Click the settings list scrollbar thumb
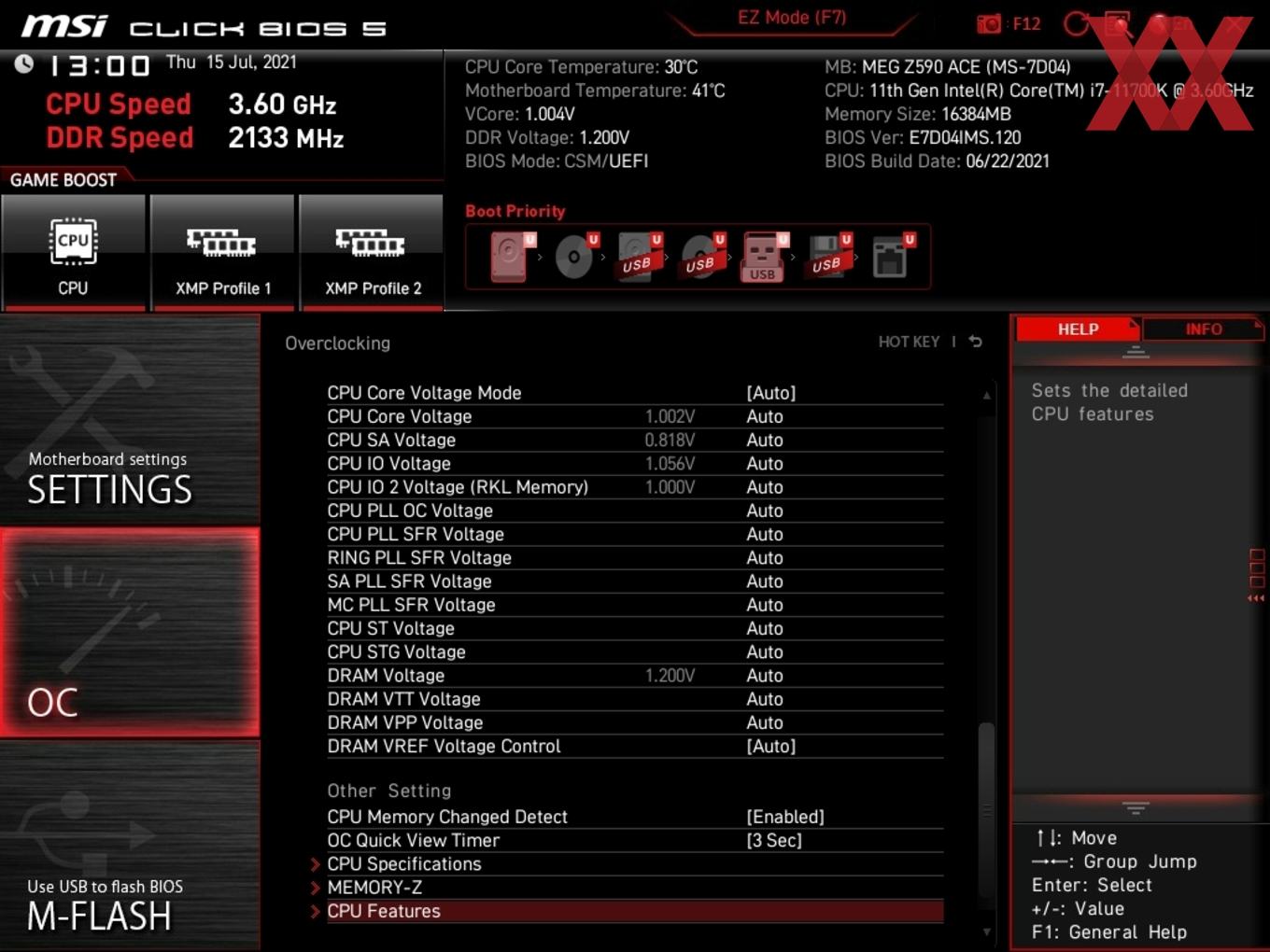This screenshot has width=1270, height=952. (x=986, y=808)
